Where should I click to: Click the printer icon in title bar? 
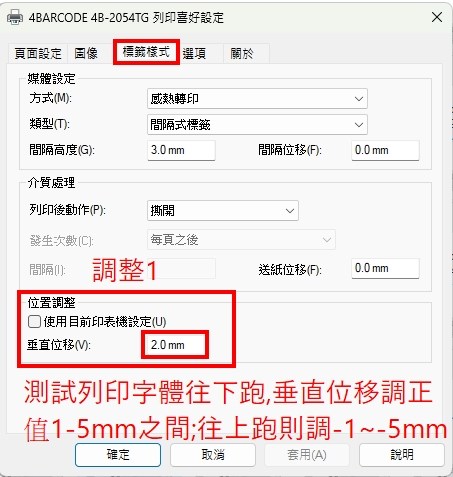(x=15, y=17)
